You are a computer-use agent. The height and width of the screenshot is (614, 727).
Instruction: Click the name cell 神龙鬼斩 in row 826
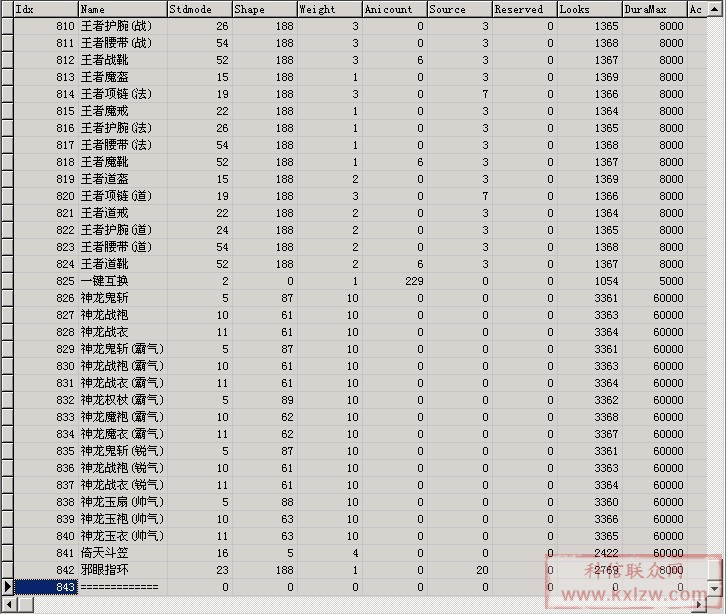point(122,298)
